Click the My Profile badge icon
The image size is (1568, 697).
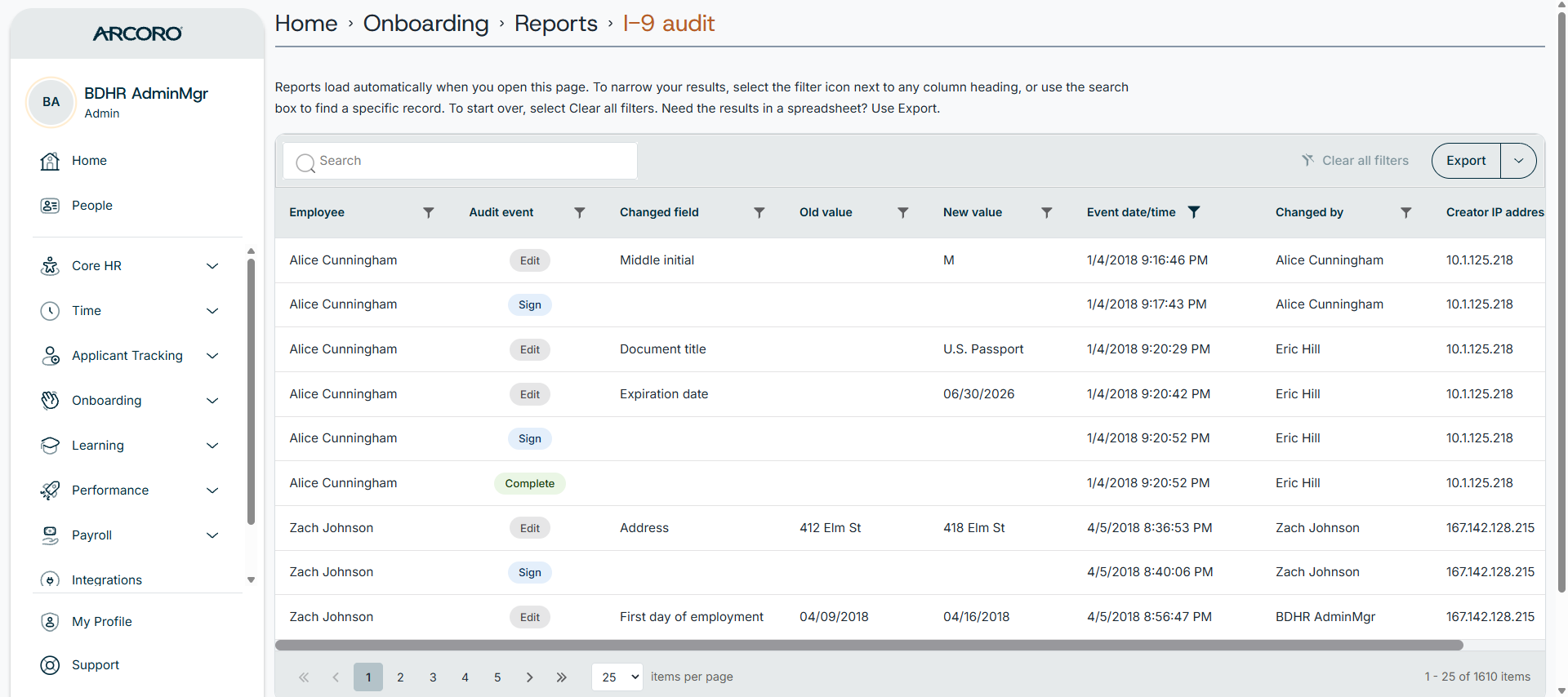[50, 622]
